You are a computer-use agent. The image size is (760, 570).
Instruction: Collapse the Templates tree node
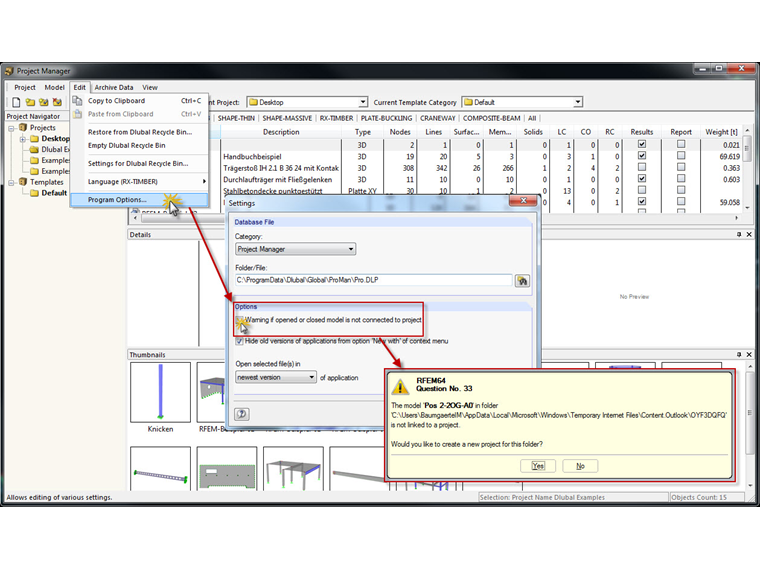pyautogui.click(x=11, y=182)
